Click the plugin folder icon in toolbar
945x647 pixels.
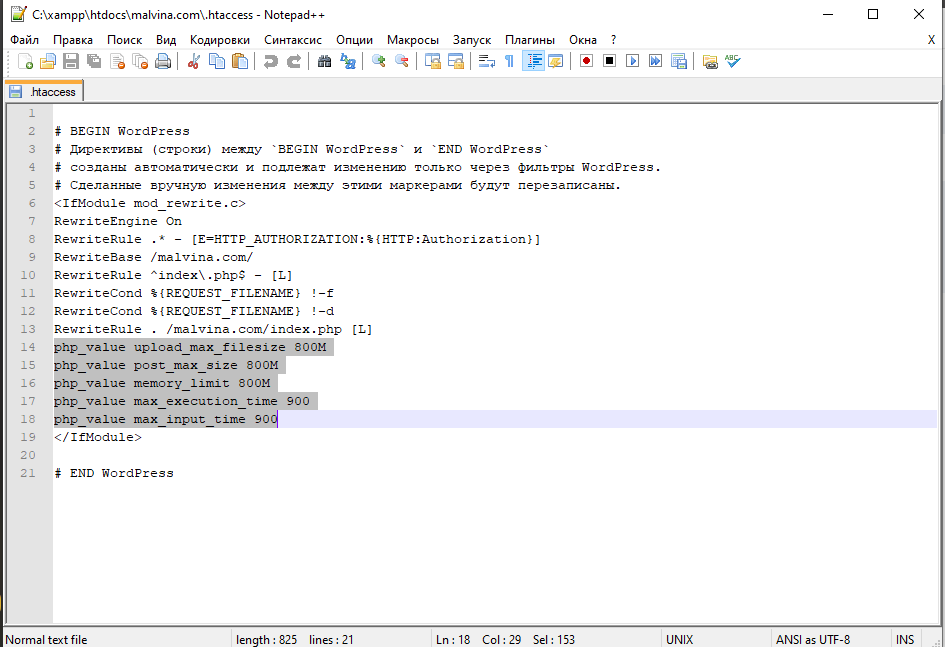(710, 61)
